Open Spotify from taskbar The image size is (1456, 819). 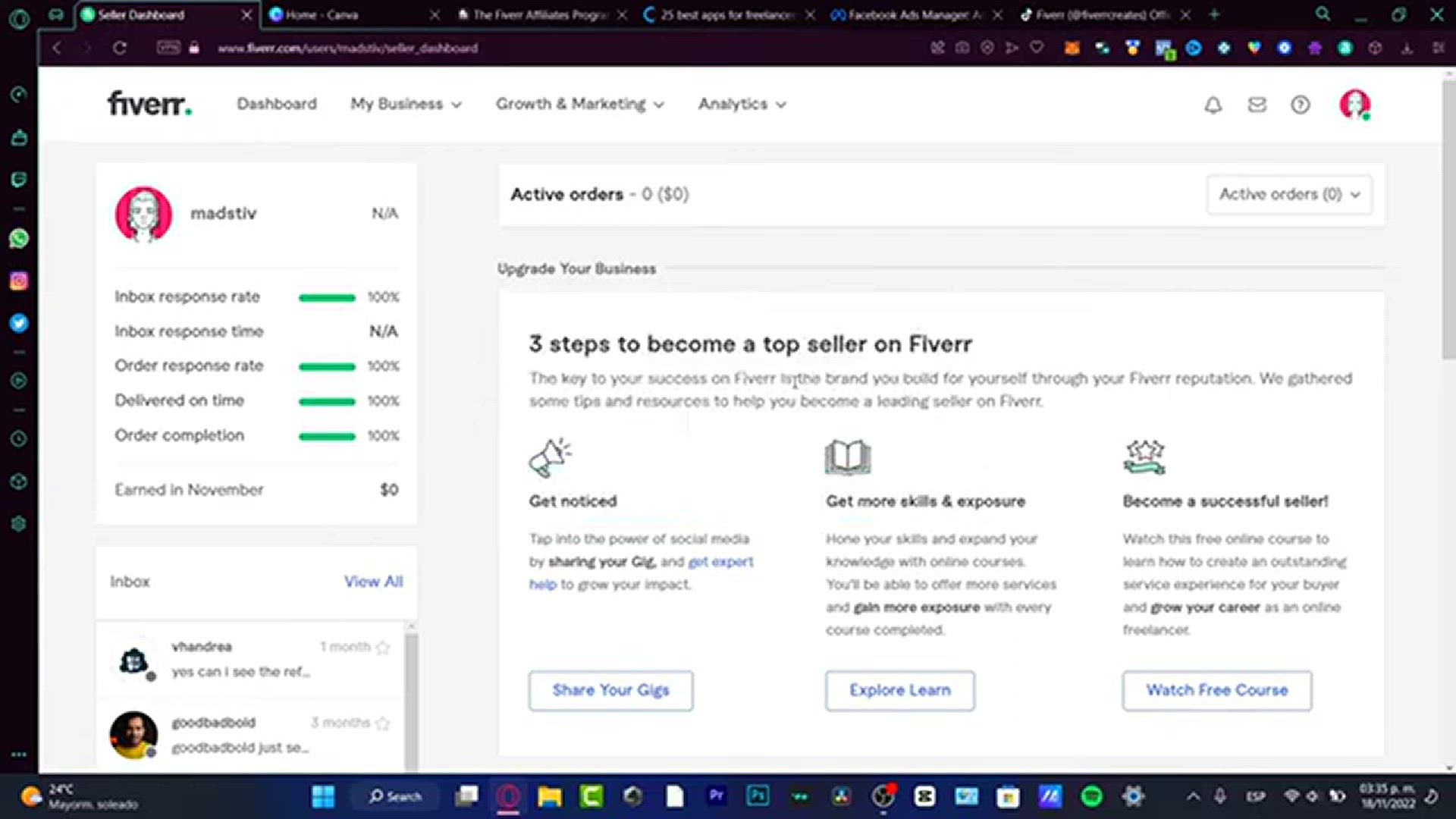[x=1091, y=796]
